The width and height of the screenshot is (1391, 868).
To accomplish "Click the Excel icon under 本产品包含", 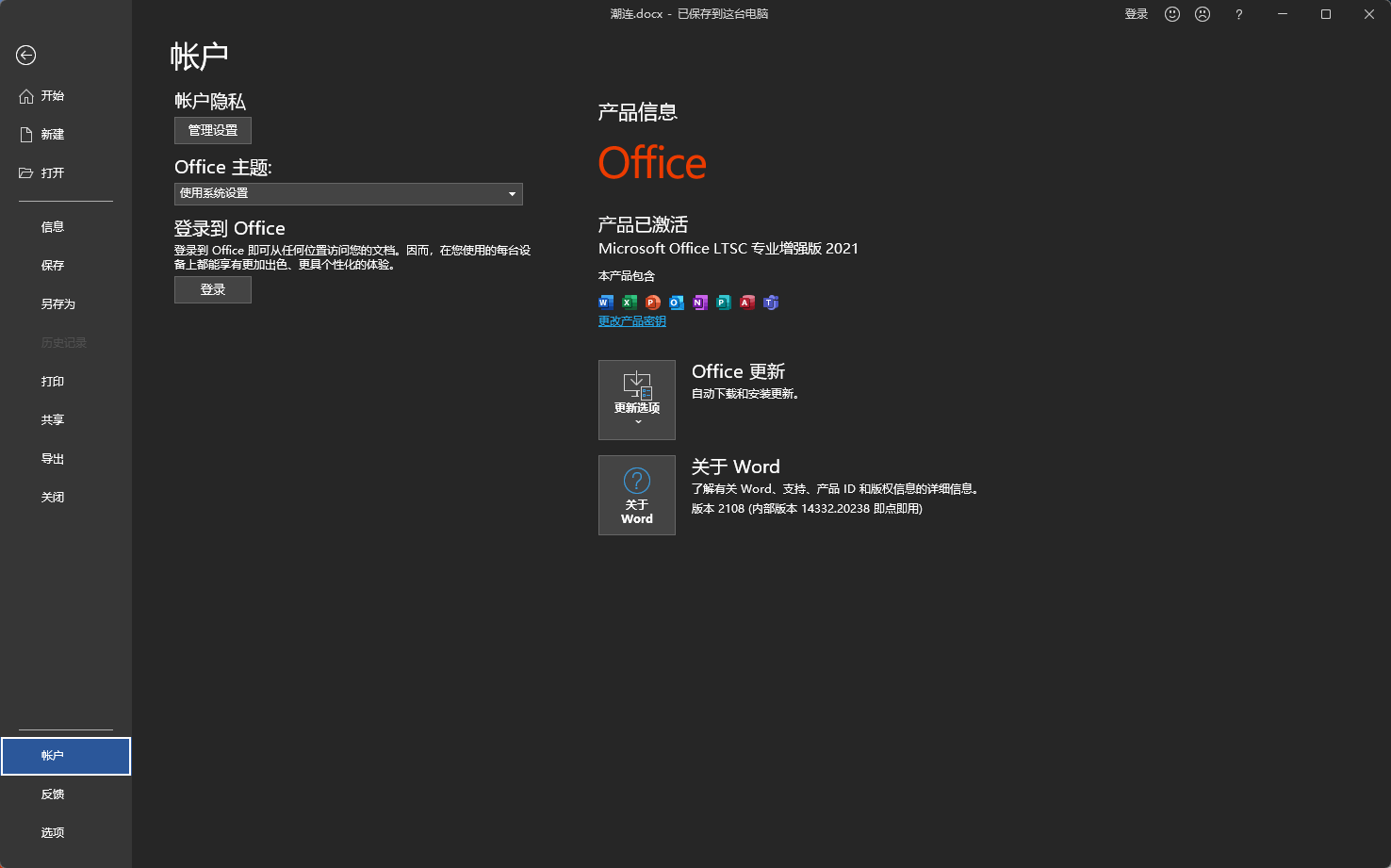I will 629,303.
